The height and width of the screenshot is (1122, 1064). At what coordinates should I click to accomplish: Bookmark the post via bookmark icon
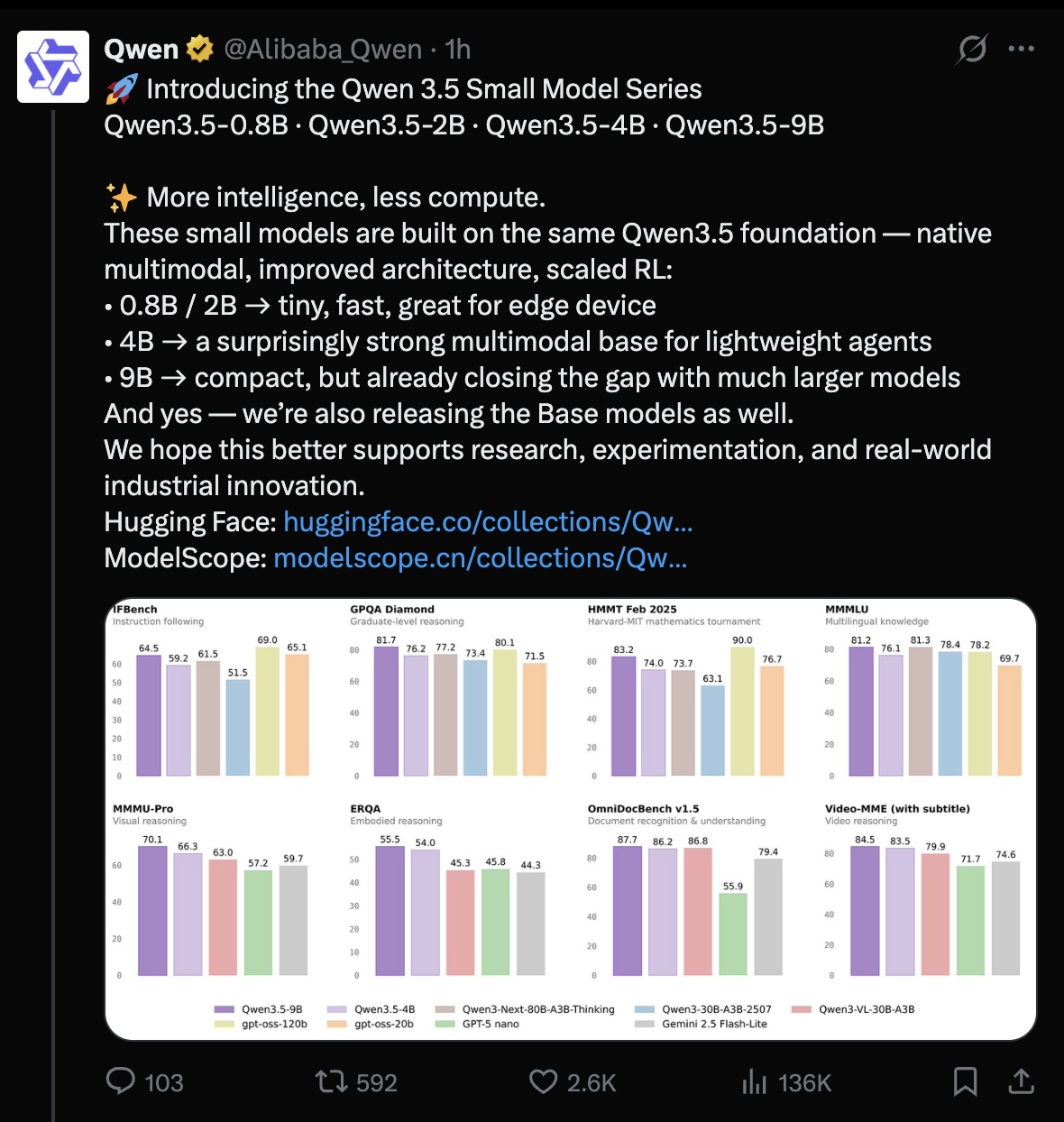968,1081
